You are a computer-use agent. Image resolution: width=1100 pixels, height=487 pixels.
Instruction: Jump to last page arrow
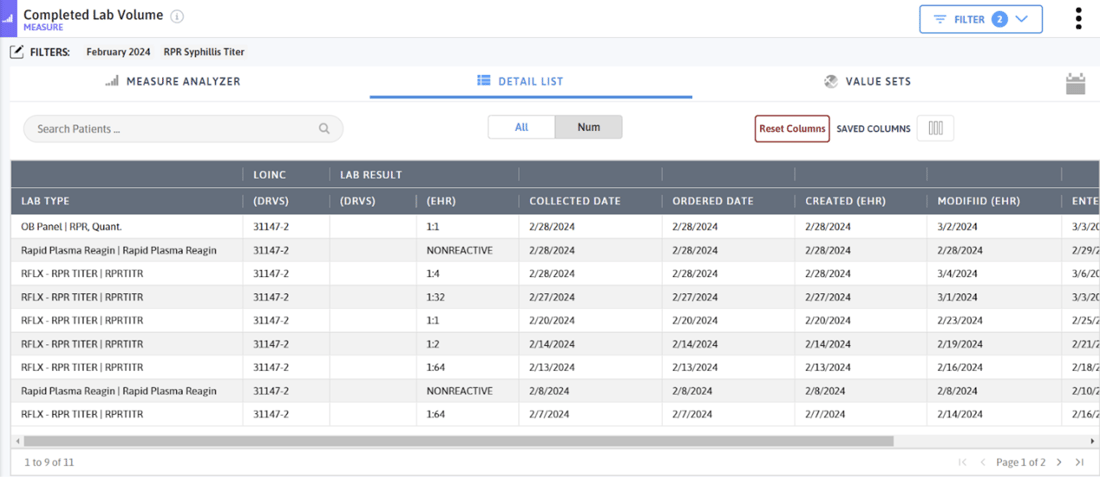pos(1080,462)
